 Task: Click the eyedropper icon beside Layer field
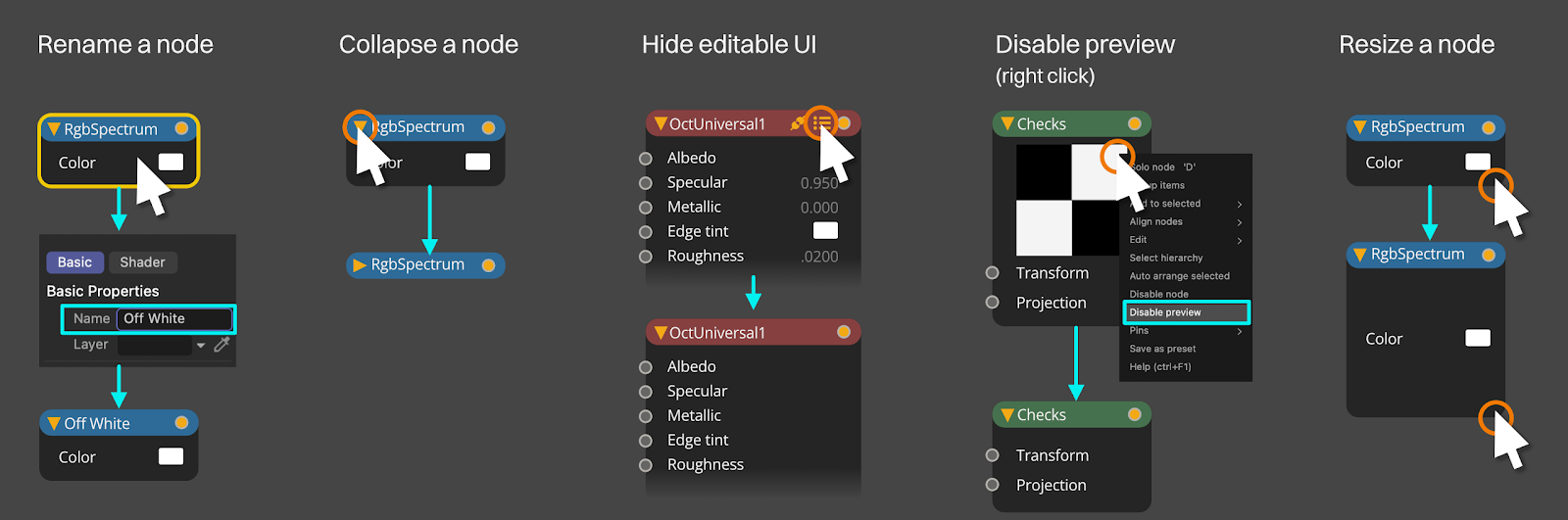pos(222,344)
